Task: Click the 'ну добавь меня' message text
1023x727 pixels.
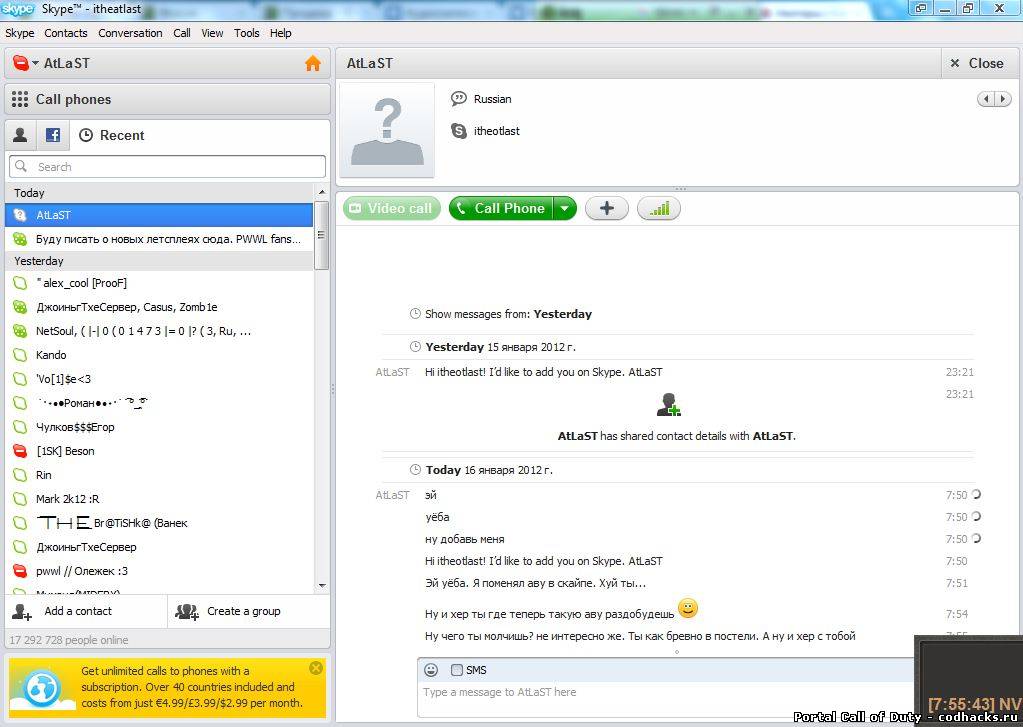Action: 465,539
